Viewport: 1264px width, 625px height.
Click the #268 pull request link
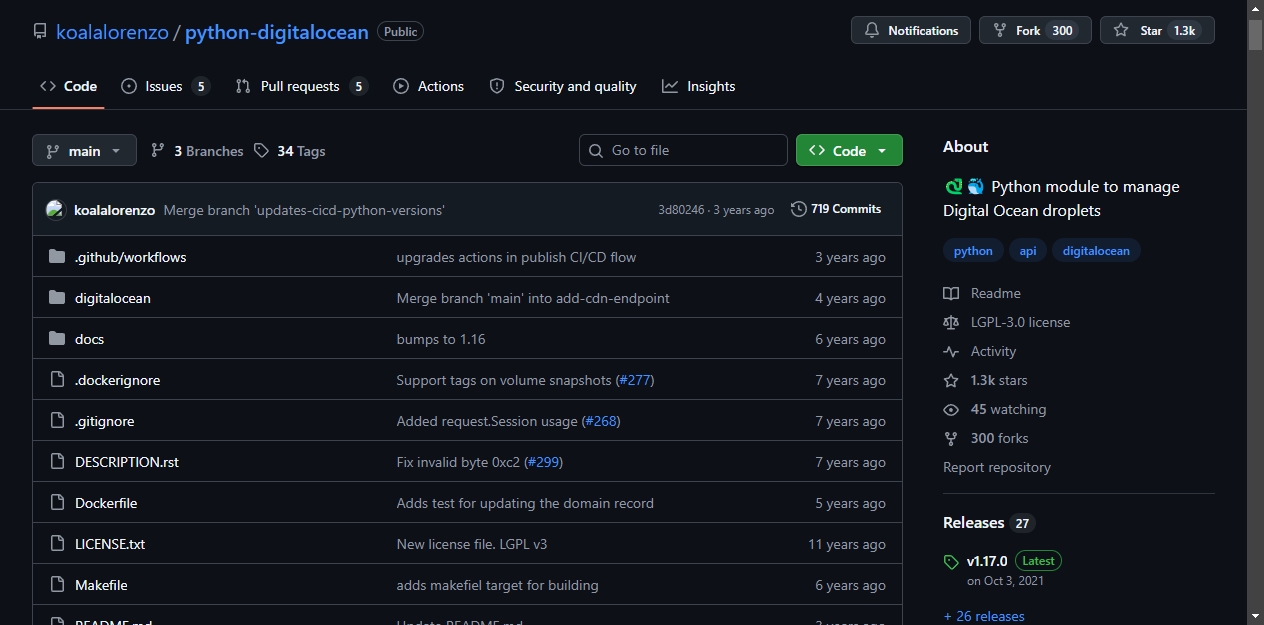tap(602, 421)
